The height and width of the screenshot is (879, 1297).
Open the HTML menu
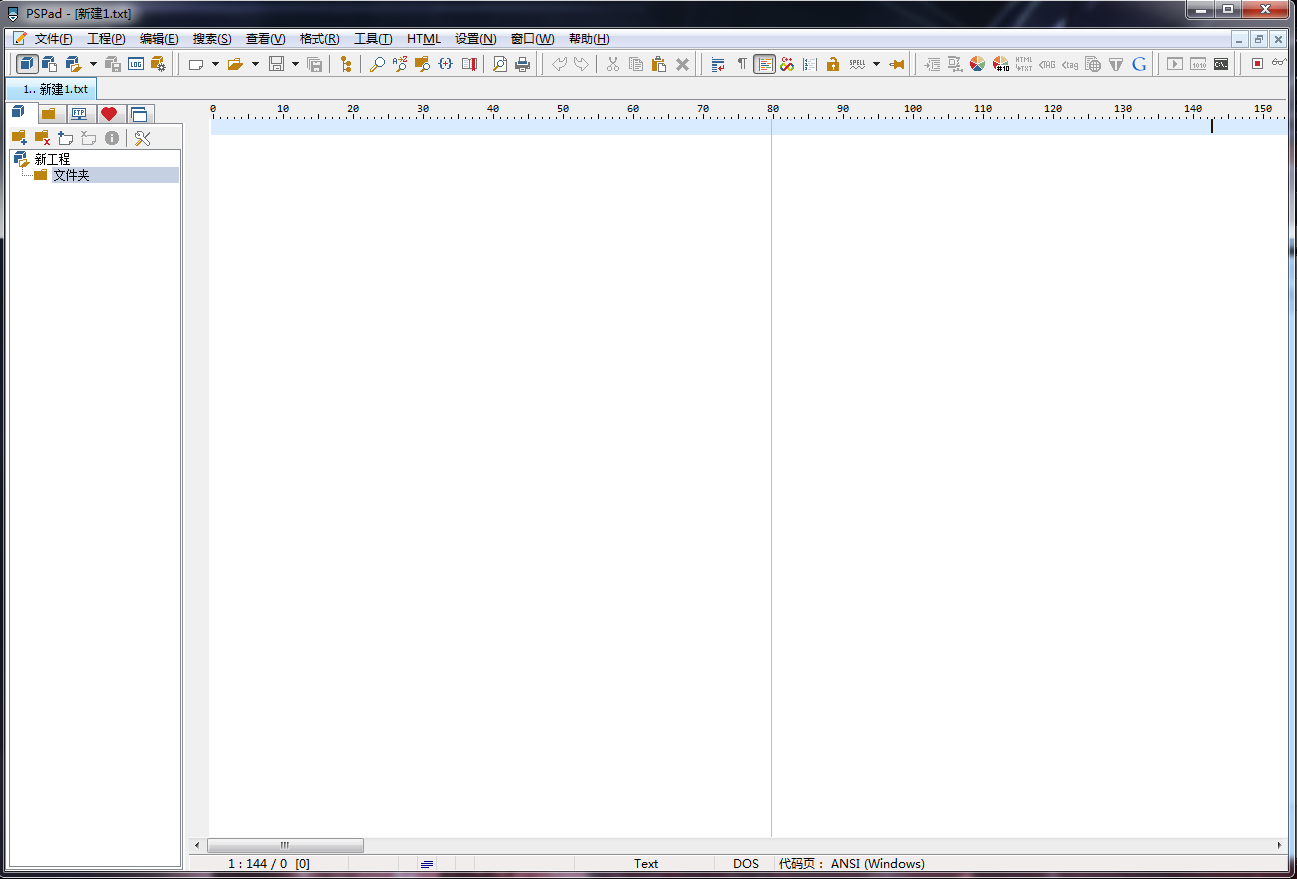click(424, 39)
